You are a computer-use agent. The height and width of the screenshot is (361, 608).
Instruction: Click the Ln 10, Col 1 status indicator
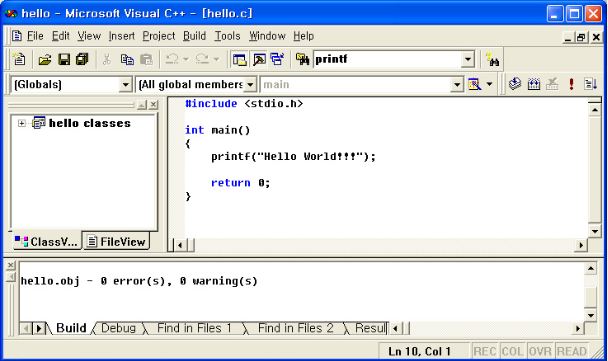pyautogui.click(x=420, y=351)
